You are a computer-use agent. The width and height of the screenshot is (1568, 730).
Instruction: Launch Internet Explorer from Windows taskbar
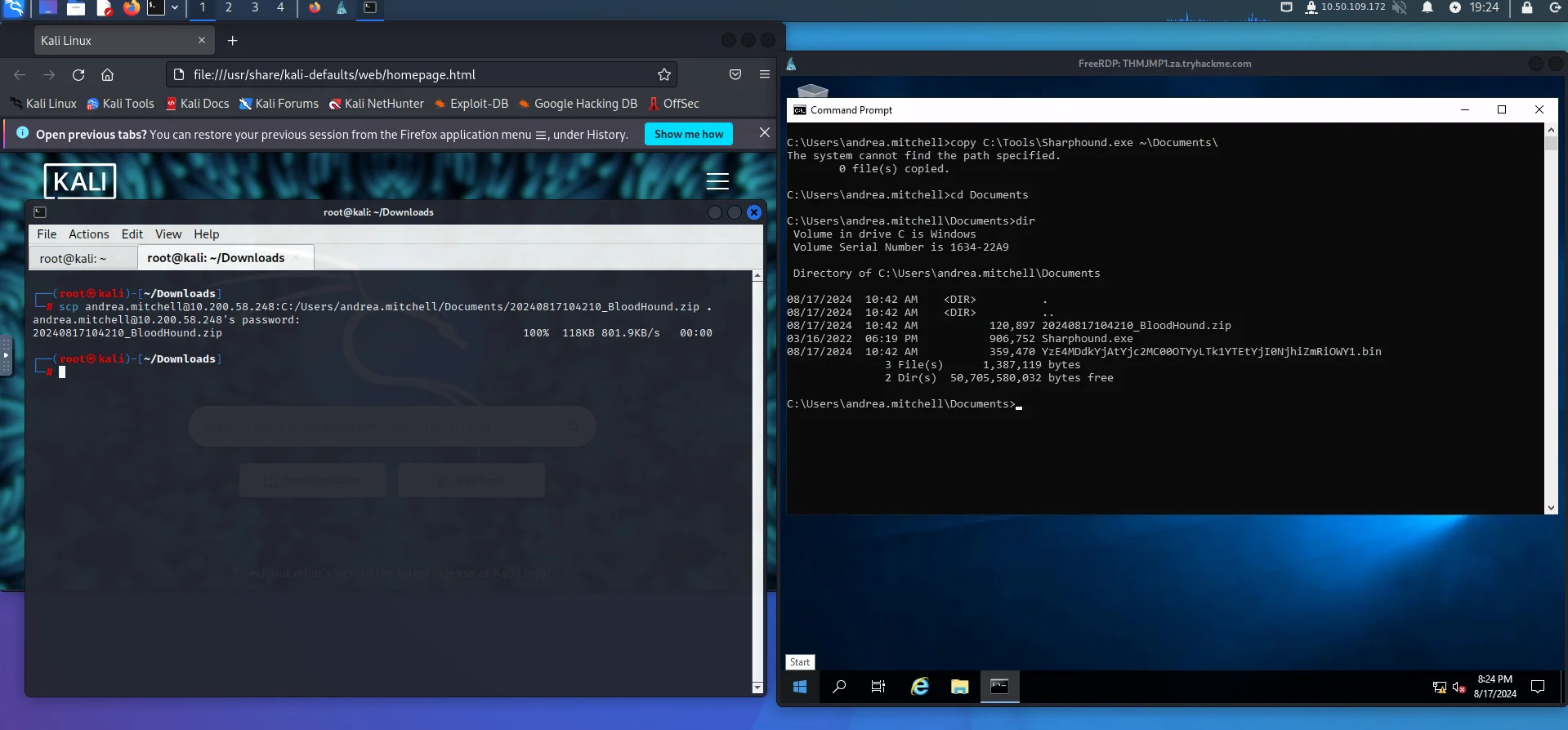[x=920, y=687]
